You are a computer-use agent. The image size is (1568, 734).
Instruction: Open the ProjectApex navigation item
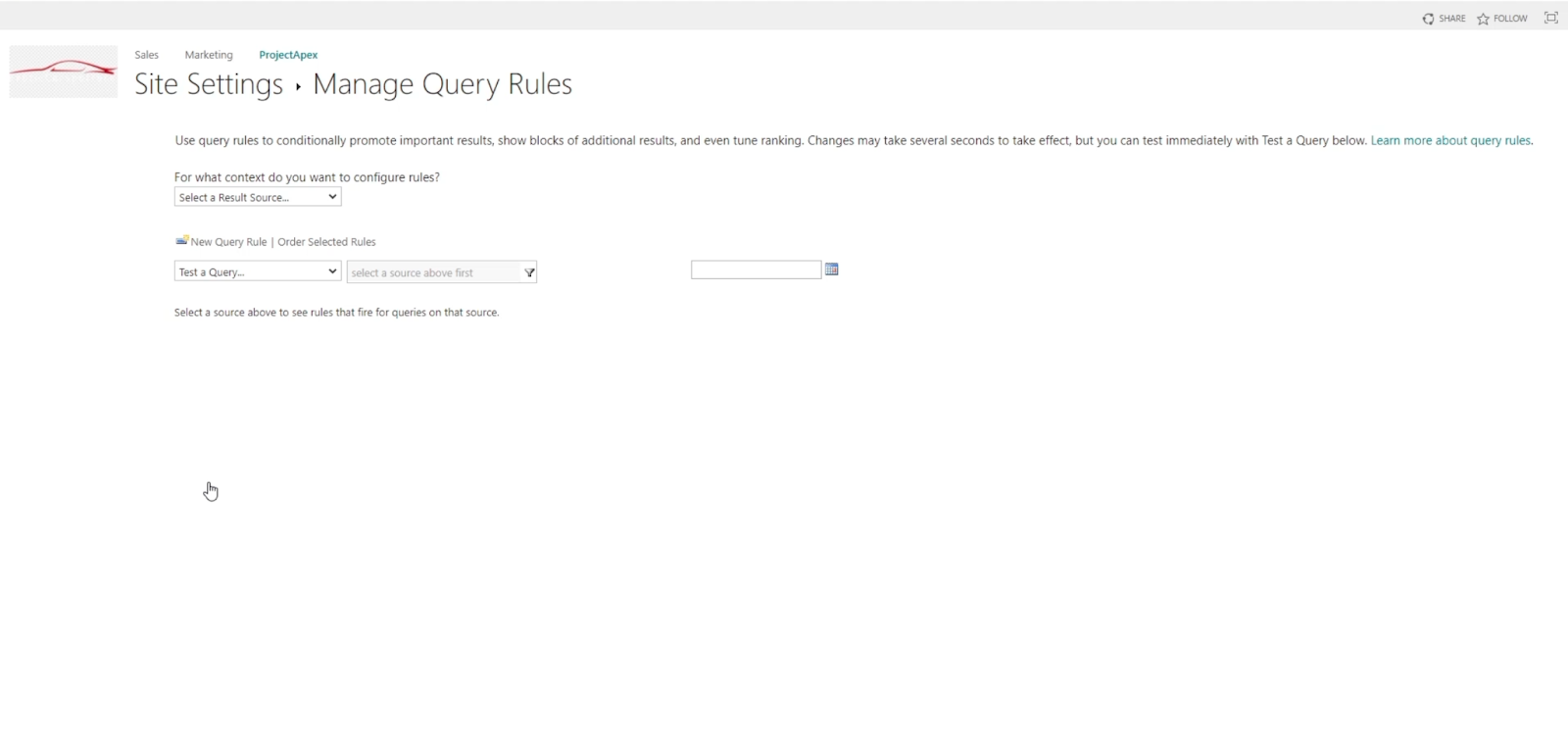tap(288, 55)
